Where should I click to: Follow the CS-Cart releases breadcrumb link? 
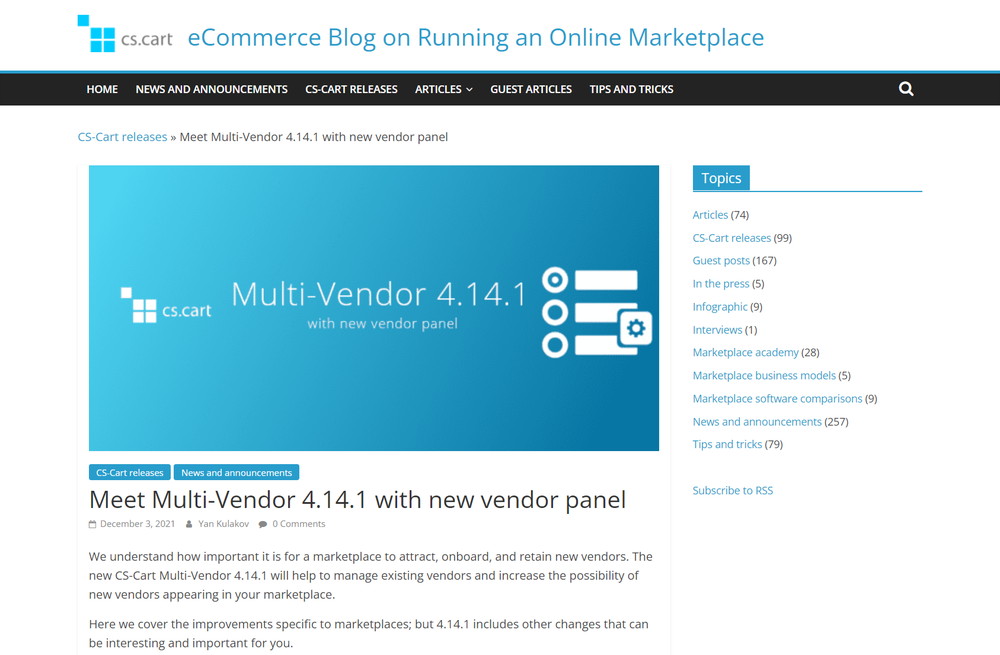tap(122, 136)
